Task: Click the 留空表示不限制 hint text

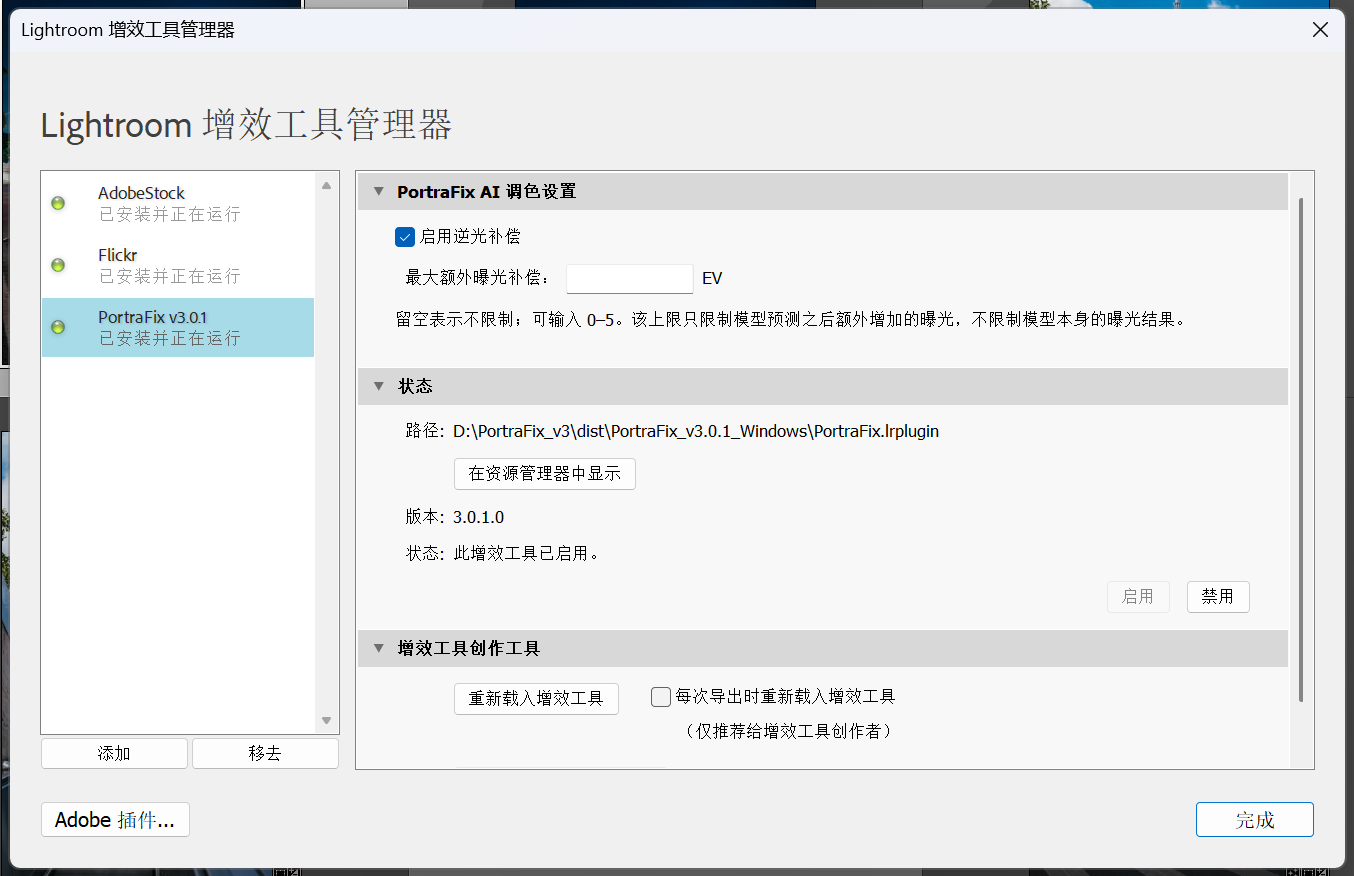Action: pos(790,322)
